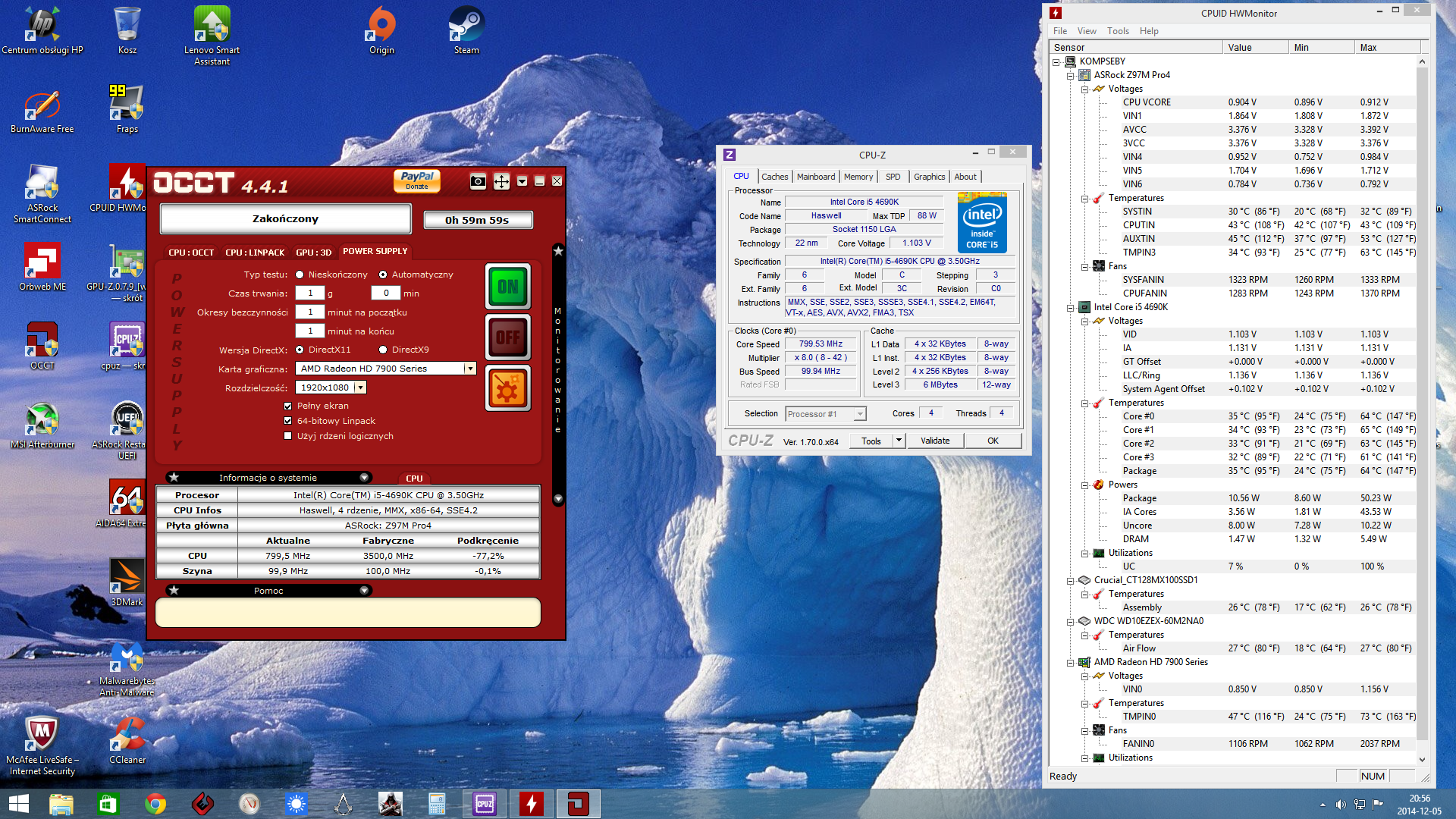Open Steam desktop shortcut
Viewport: 1456px width, 819px height.
(x=466, y=30)
